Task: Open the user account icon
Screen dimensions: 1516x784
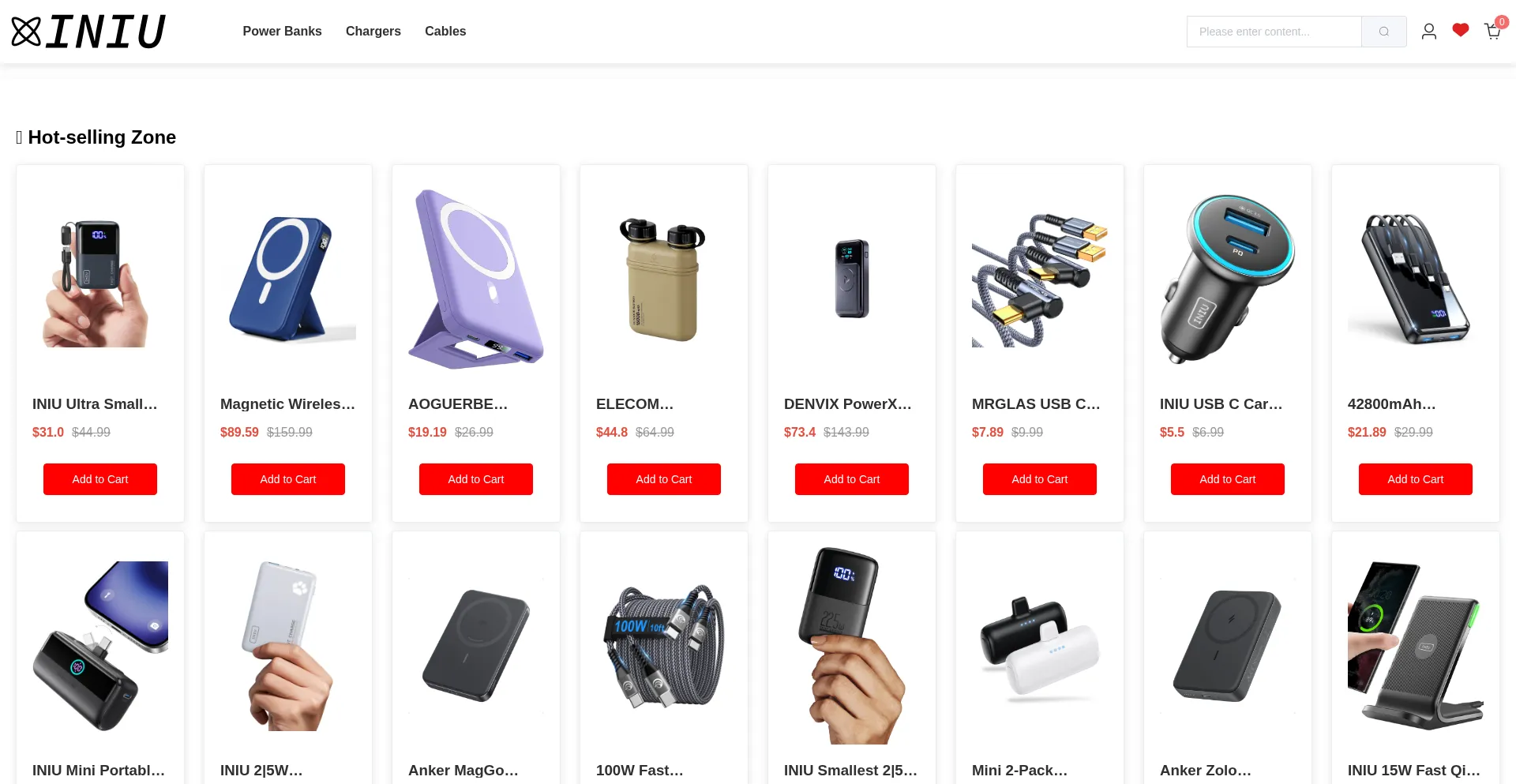Action: [1429, 32]
